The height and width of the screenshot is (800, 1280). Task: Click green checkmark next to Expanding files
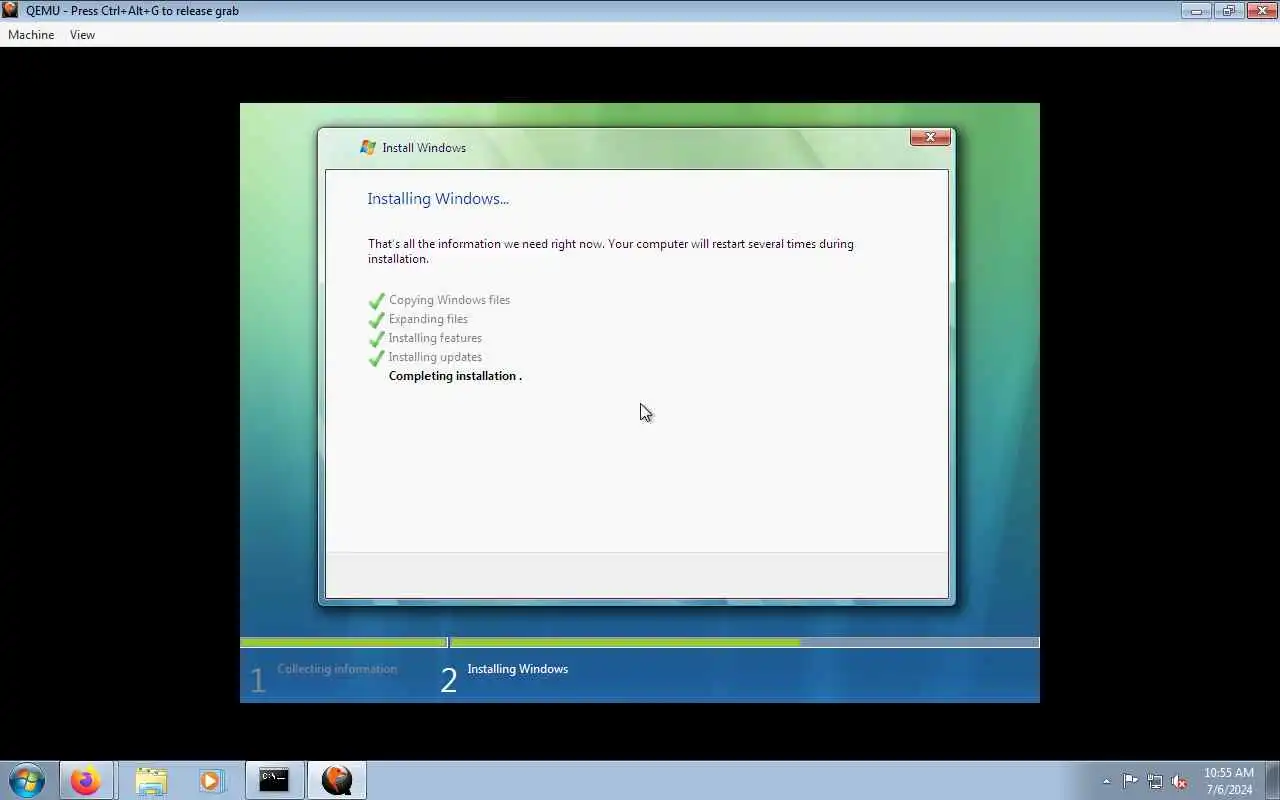[x=377, y=319]
